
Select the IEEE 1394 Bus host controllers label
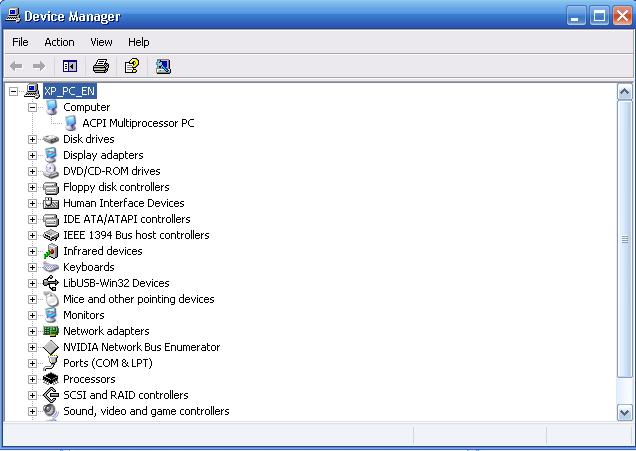[x=136, y=235]
